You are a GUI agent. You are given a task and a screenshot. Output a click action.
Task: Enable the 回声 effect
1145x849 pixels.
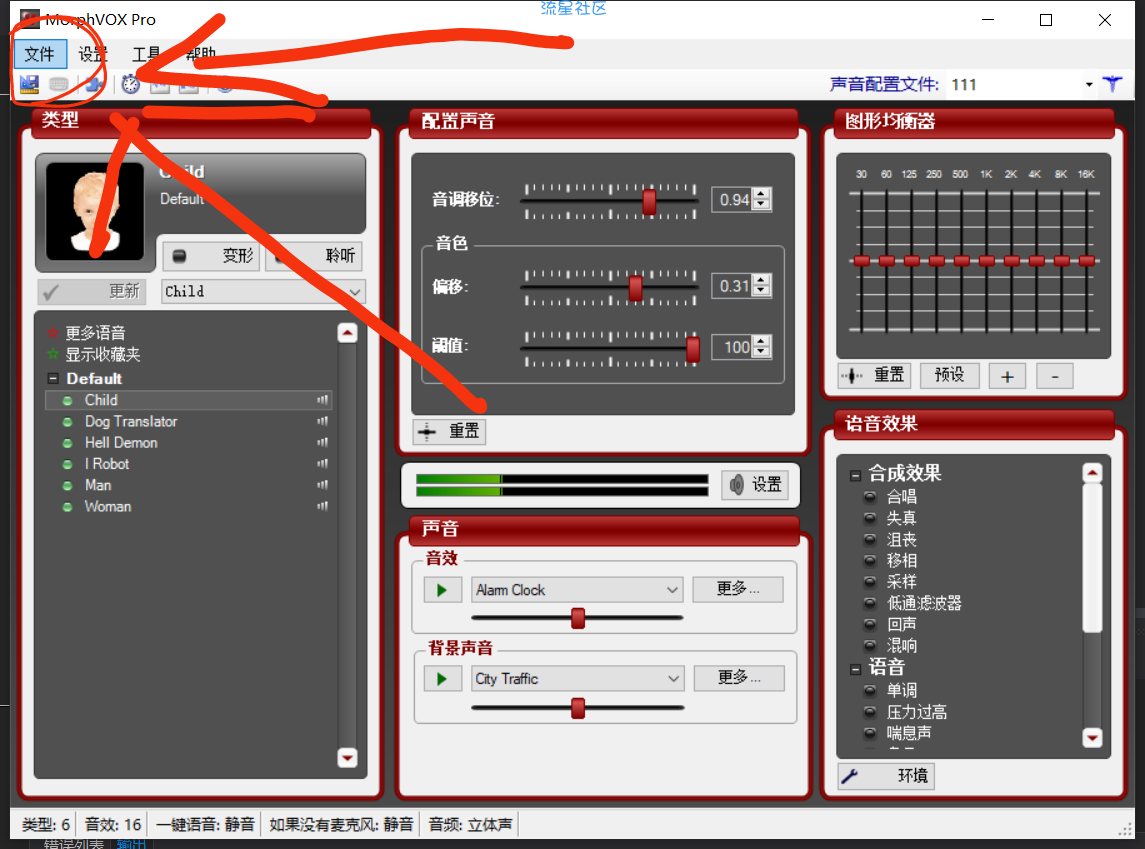pyautogui.click(x=870, y=624)
